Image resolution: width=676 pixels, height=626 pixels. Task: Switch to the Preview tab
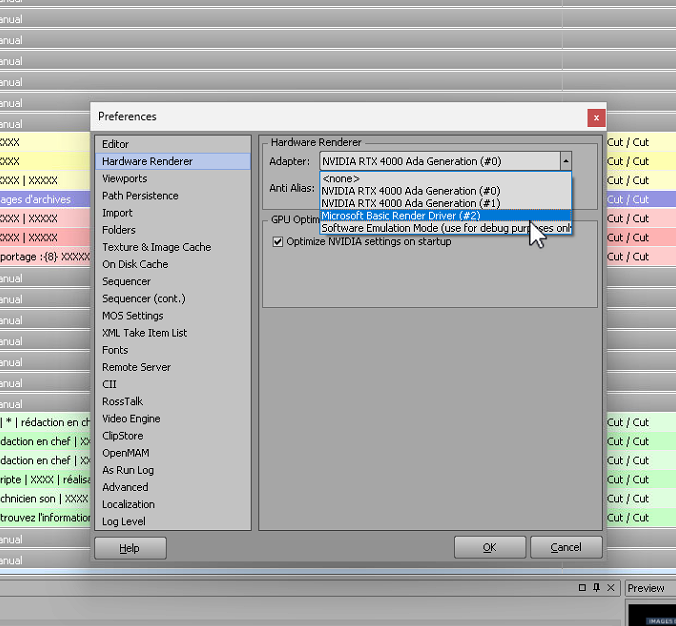pos(646,588)
